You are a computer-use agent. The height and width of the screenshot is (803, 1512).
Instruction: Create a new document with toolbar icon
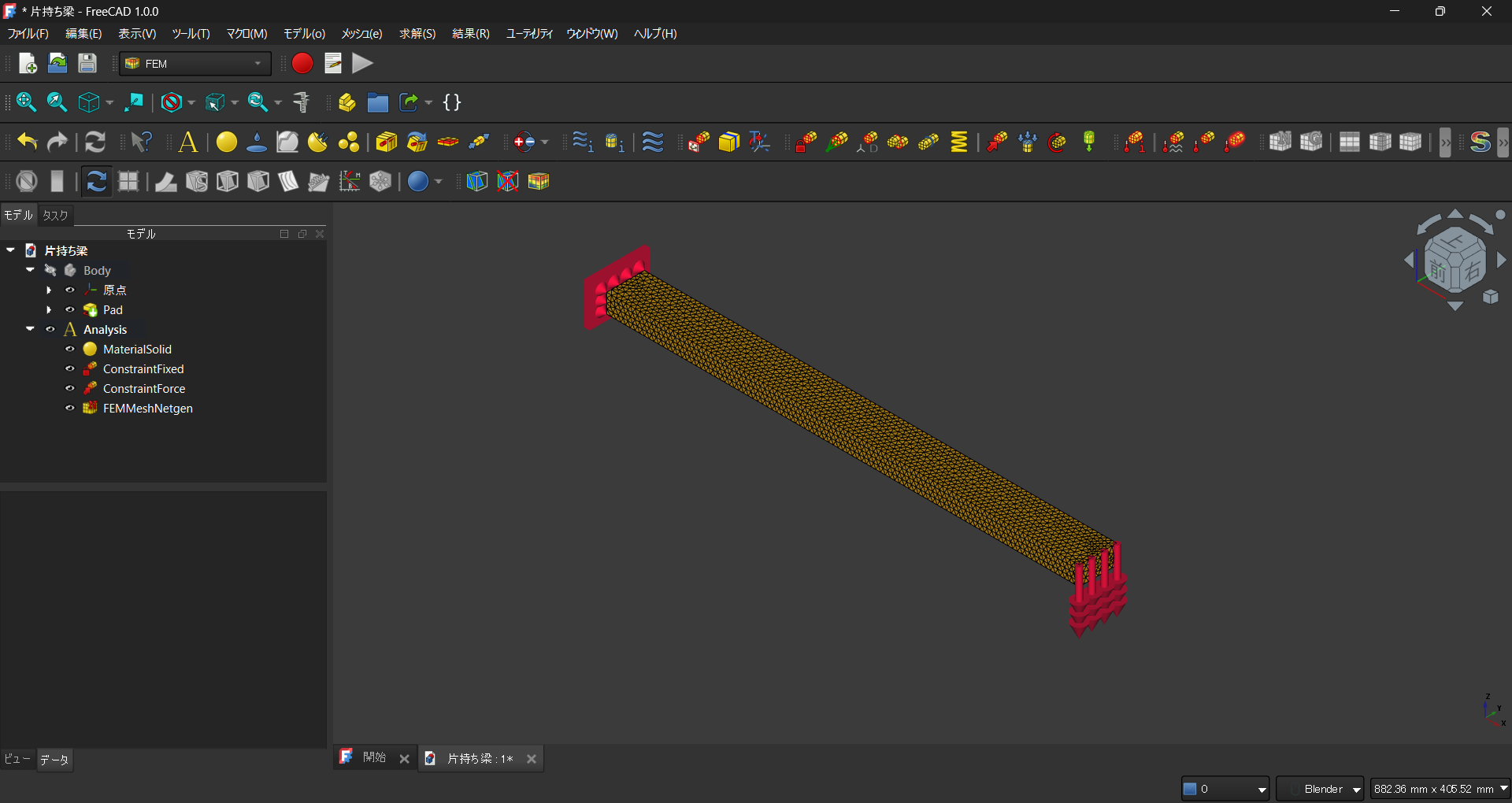click(x=28, y=64)
